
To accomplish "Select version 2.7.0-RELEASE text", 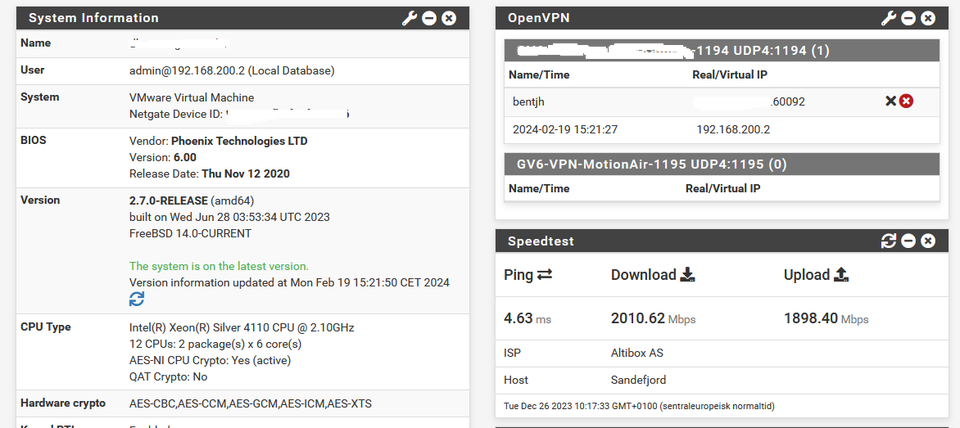I will pyautogui.click(x=168, y=200).
